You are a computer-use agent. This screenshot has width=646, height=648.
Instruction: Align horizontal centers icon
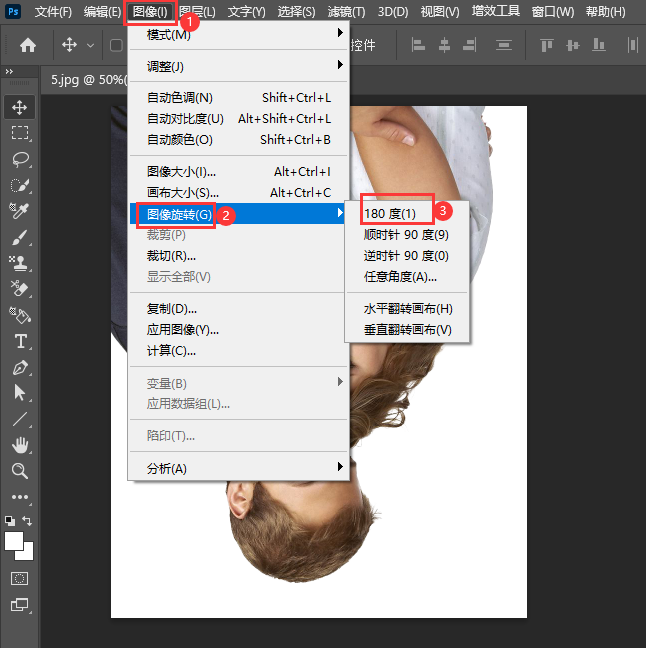(x=444, y=45)
